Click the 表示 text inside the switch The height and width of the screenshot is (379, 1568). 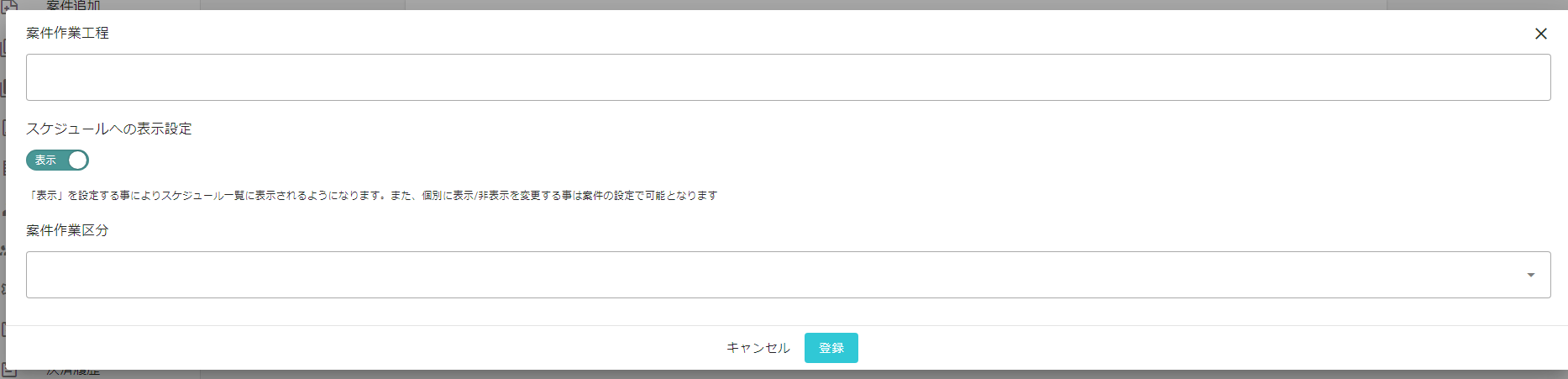pyautogui.click(x=45, y=160)
